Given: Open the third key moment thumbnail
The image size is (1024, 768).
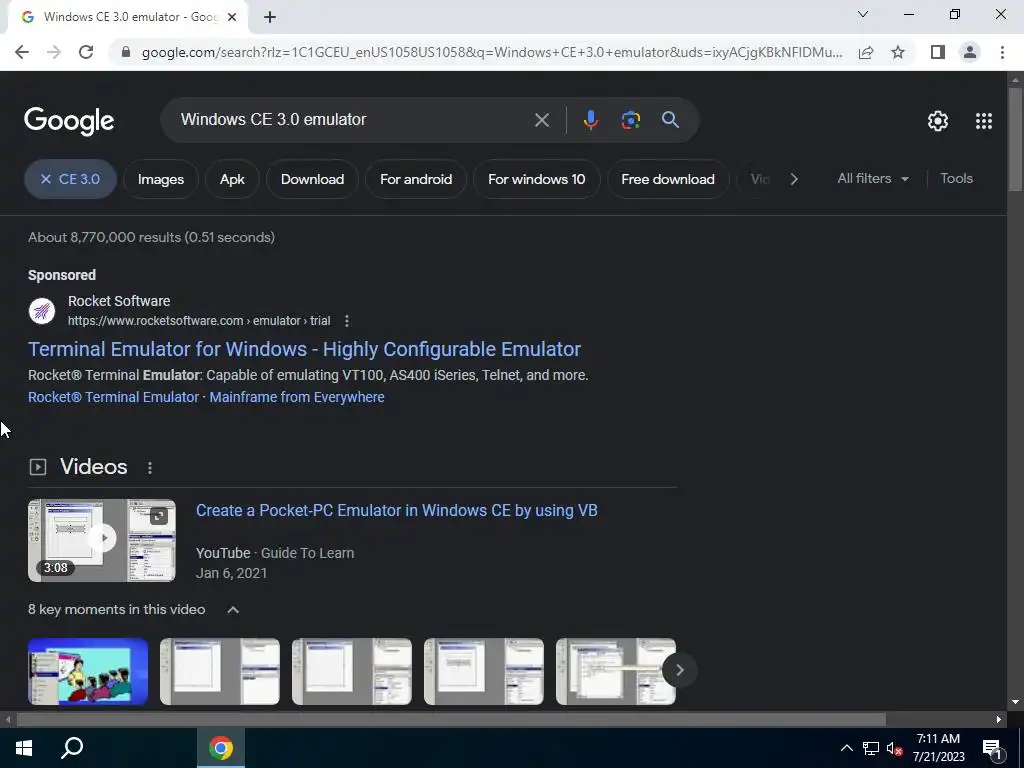Looking at the screenshot, I should 352,671.
